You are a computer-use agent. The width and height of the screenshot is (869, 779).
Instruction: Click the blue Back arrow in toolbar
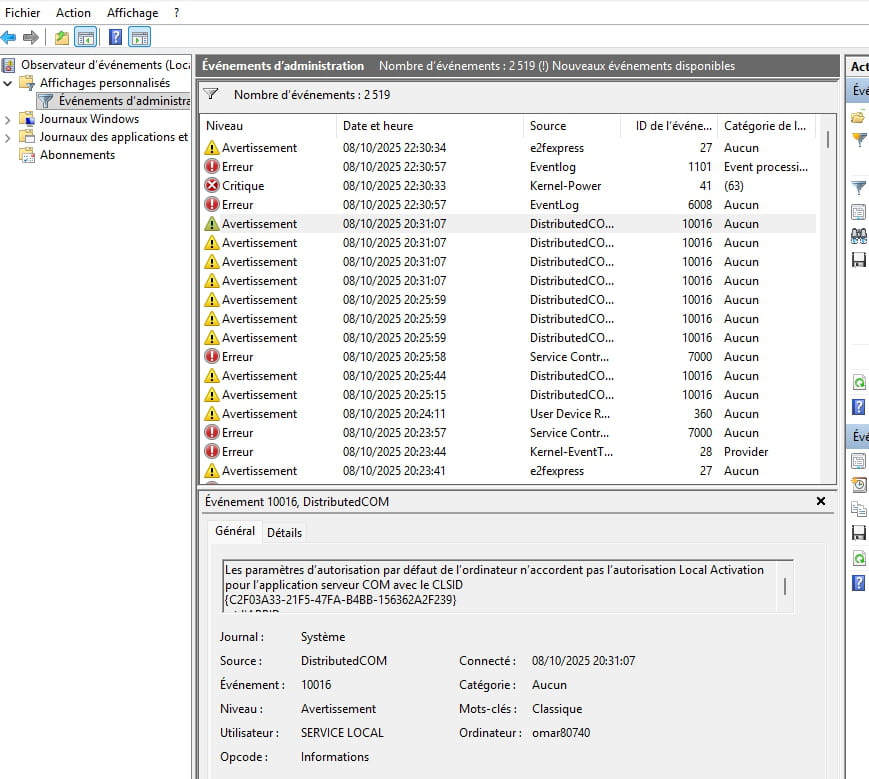[9, 38]
